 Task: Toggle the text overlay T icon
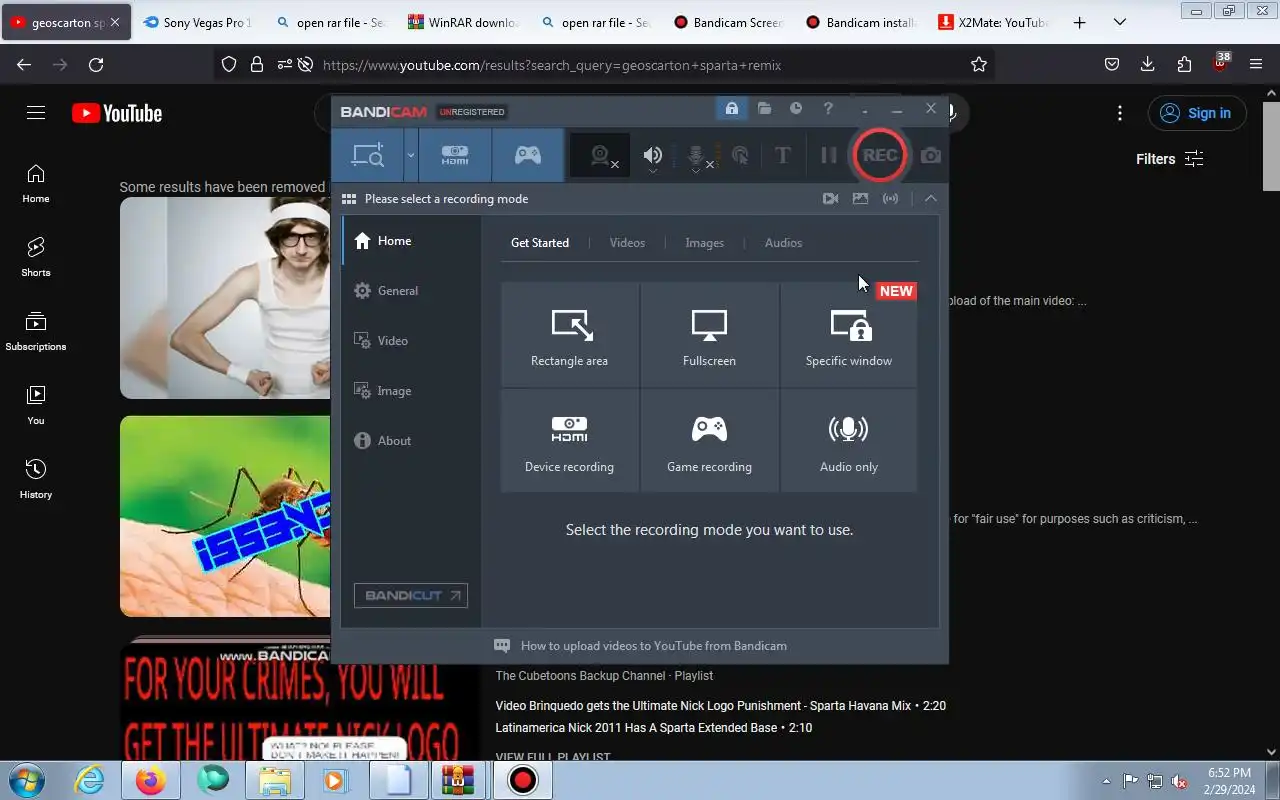pos(782,155)
